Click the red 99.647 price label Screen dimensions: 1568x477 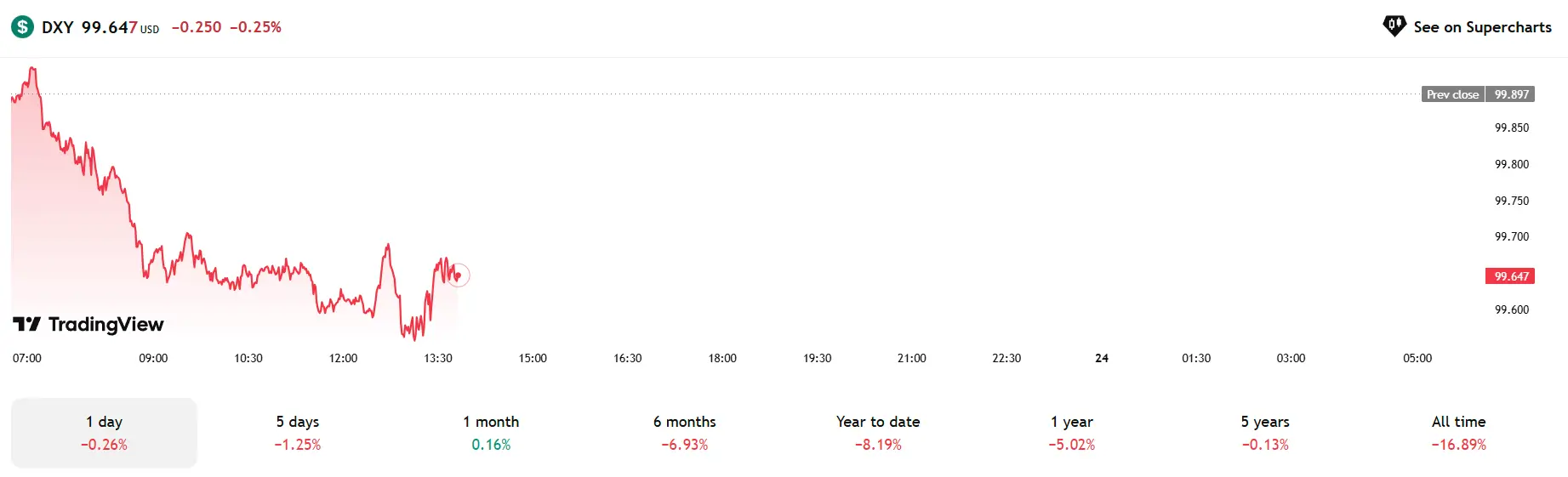(x=1510, y=276)
